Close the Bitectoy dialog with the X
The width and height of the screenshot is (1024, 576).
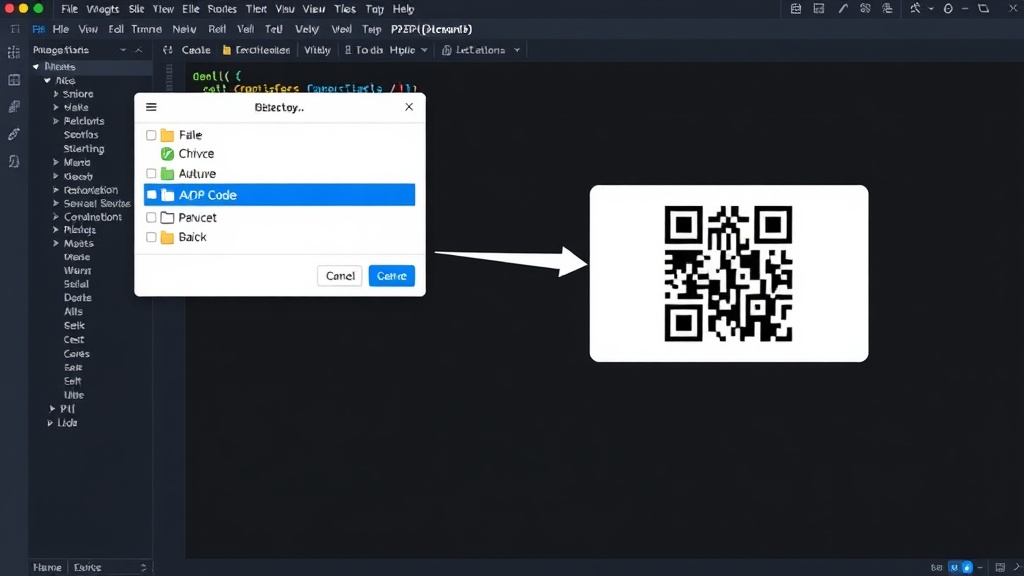point(409,106)
